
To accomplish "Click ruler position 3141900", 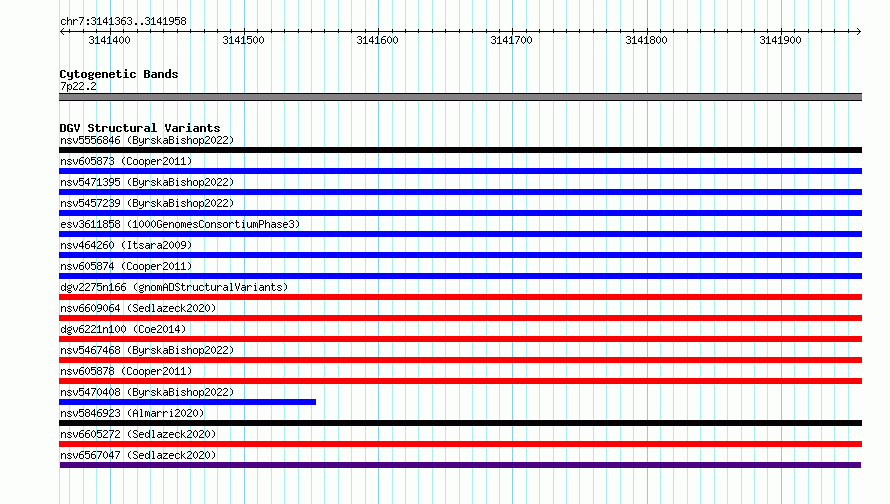I will coord(780,40).
